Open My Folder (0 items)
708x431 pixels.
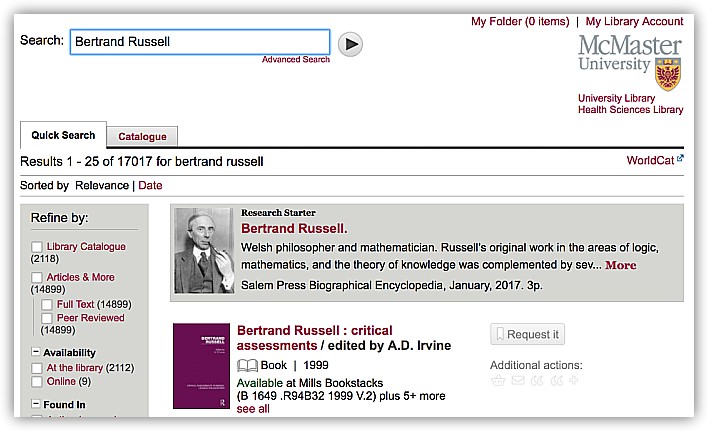[x=520, y=21]
